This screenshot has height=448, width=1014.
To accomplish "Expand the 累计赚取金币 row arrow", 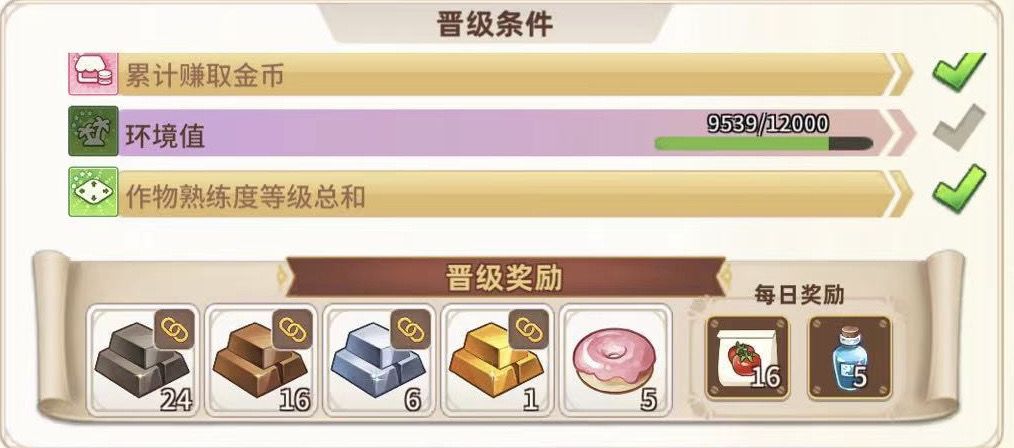I will click(x=902, y=74).
